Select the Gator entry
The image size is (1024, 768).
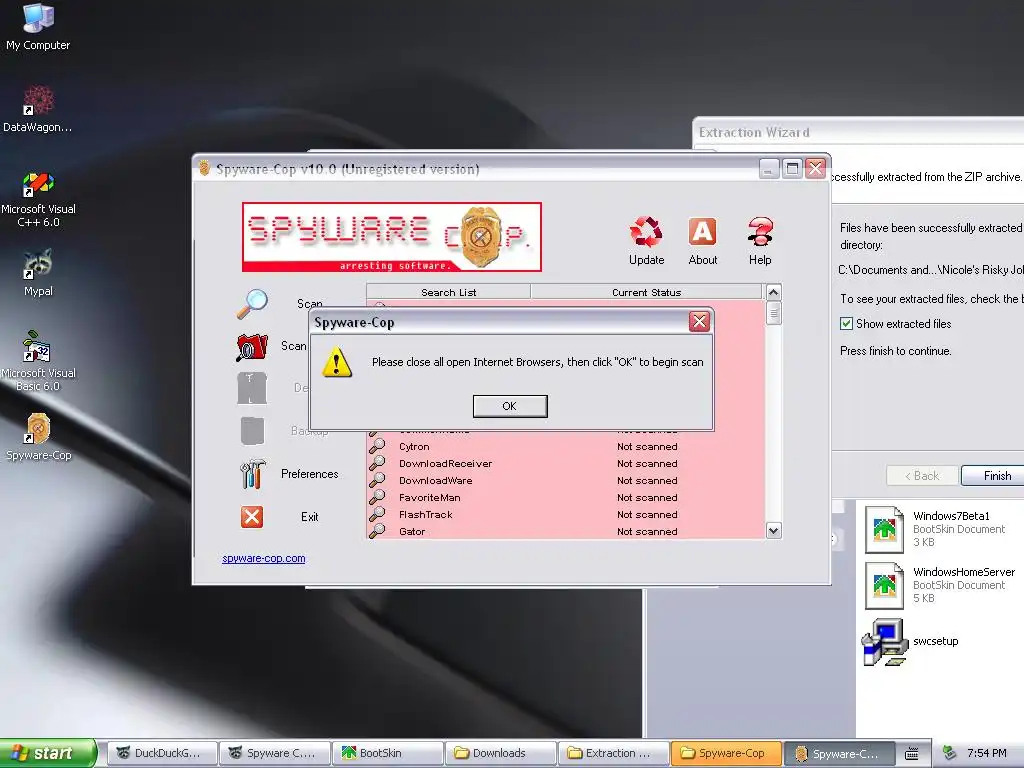pyautogui.click(x=412, y=532)
